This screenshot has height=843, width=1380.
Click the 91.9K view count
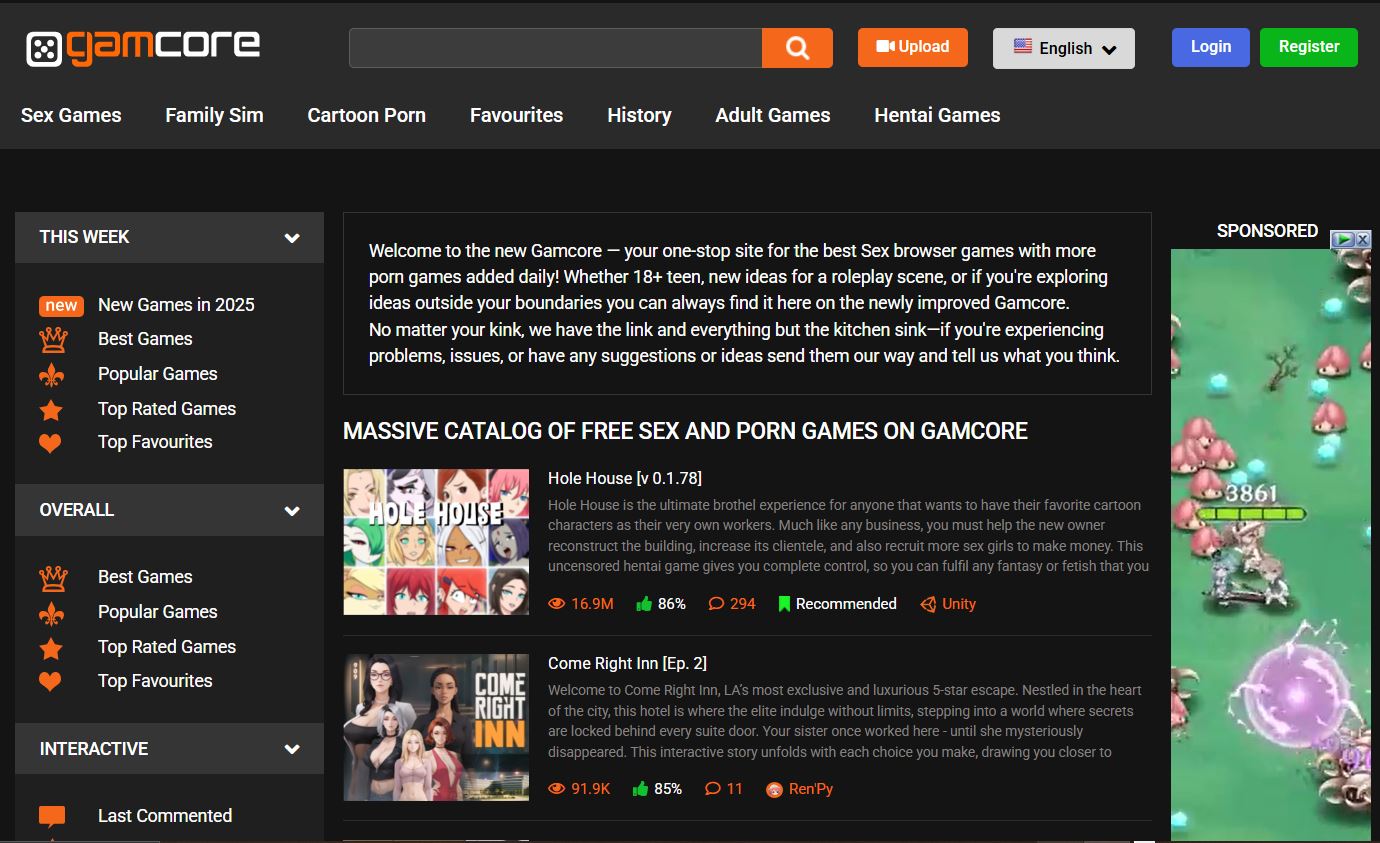point(590,789)
